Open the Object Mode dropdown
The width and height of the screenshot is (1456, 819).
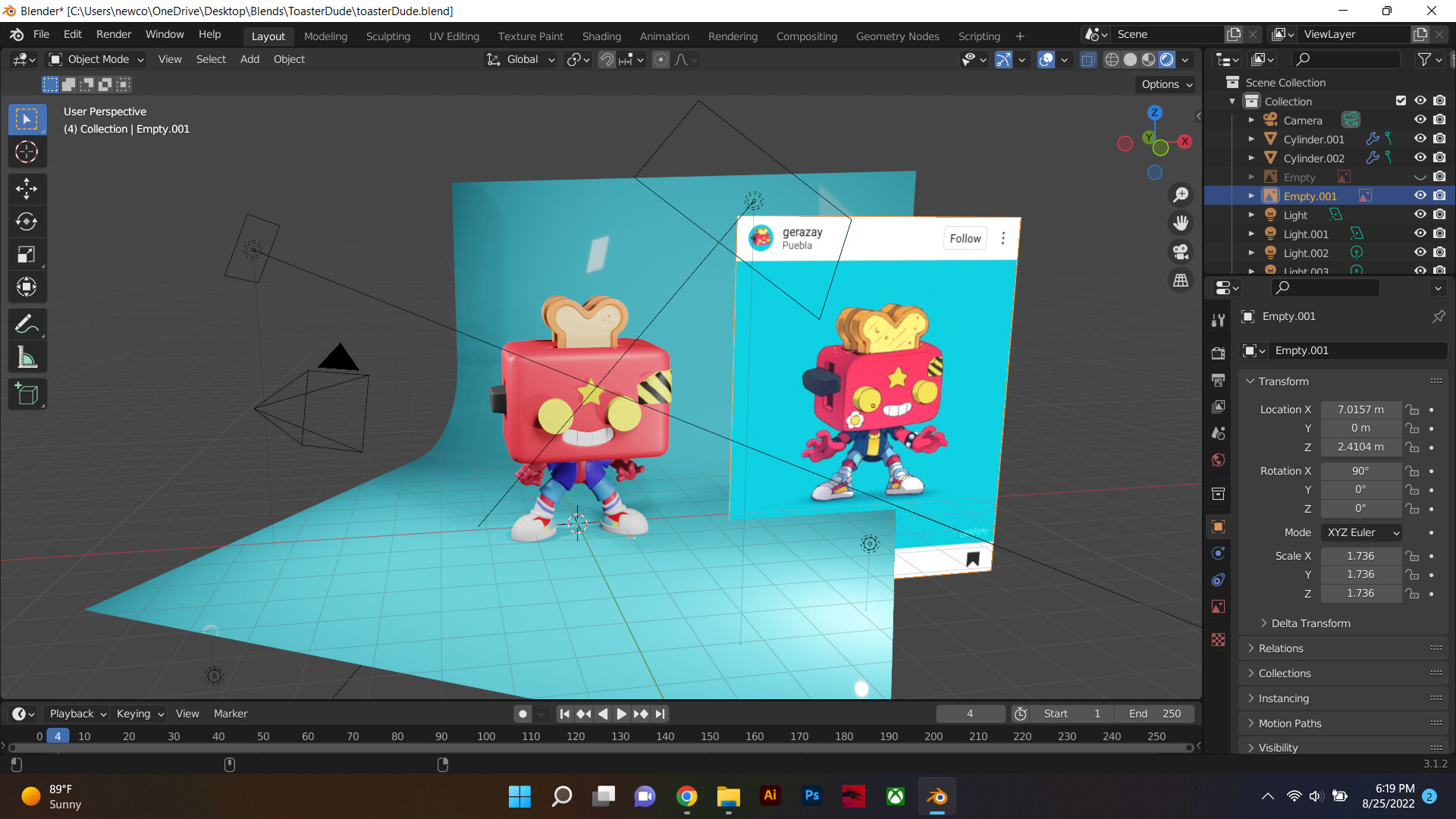coord(97,59)
